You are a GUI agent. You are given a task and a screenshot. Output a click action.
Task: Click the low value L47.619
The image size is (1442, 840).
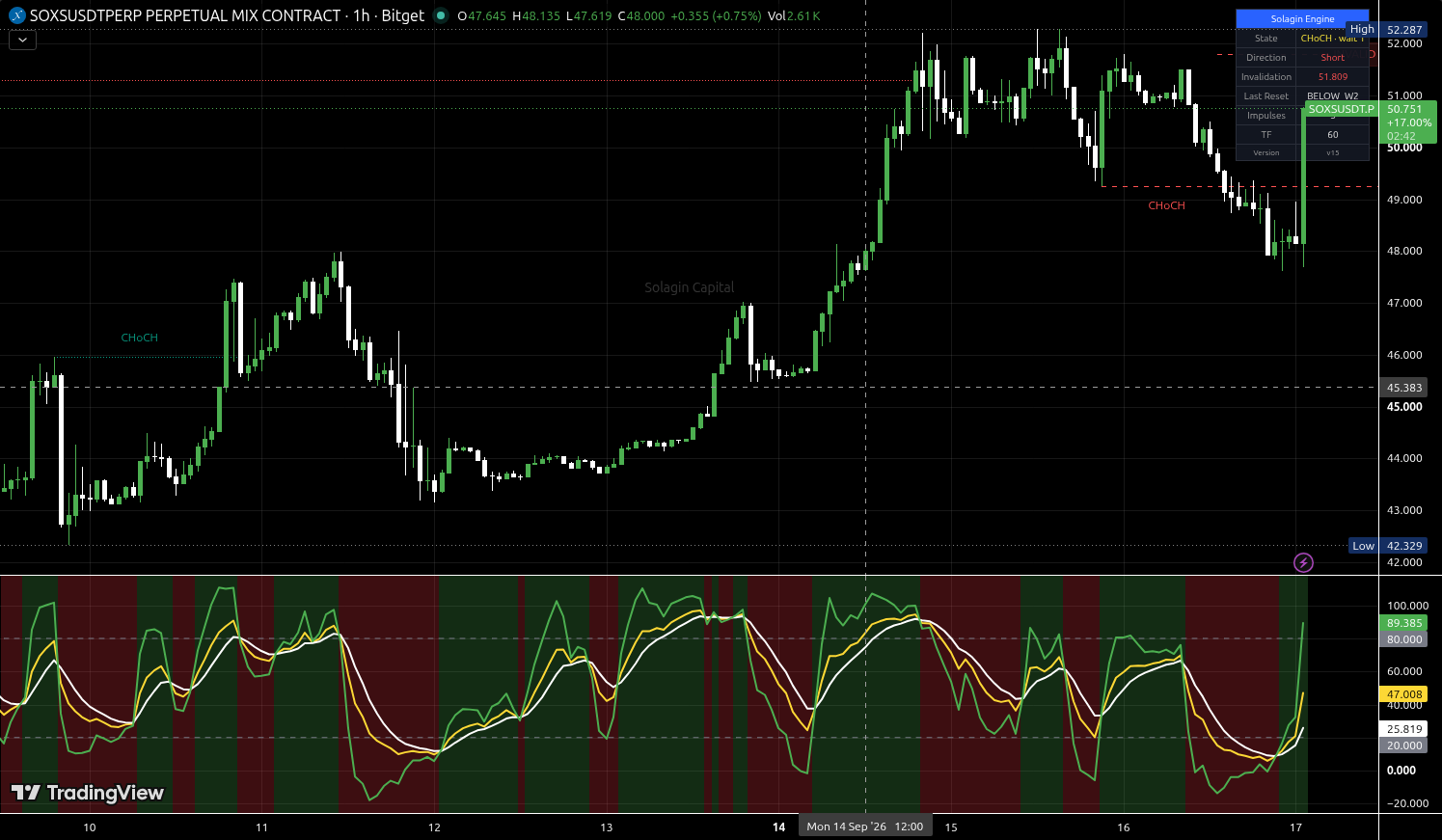pyautogui.click(x=589, y=16)
